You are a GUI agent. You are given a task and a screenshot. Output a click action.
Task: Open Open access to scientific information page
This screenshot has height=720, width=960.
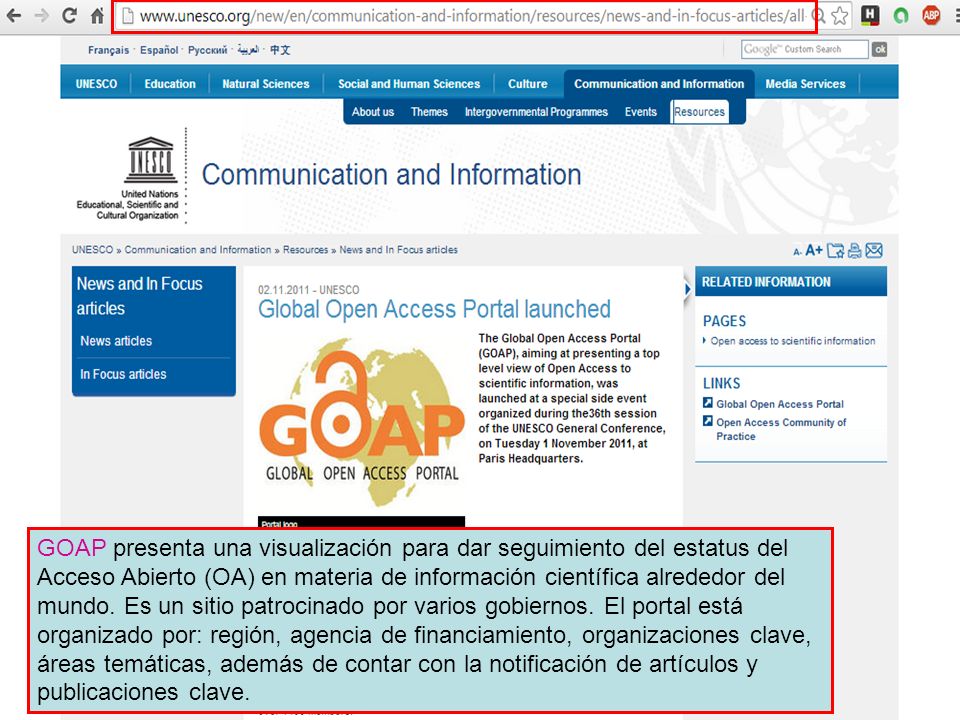[x=793, y=341]
